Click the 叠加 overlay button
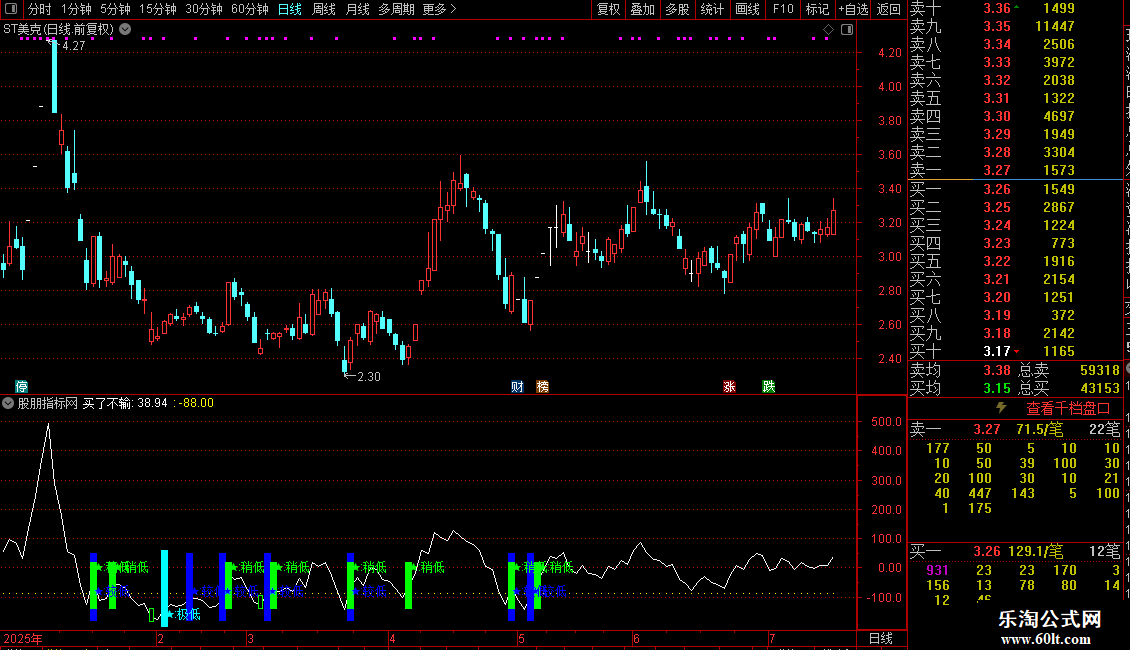 click(642, 9)
